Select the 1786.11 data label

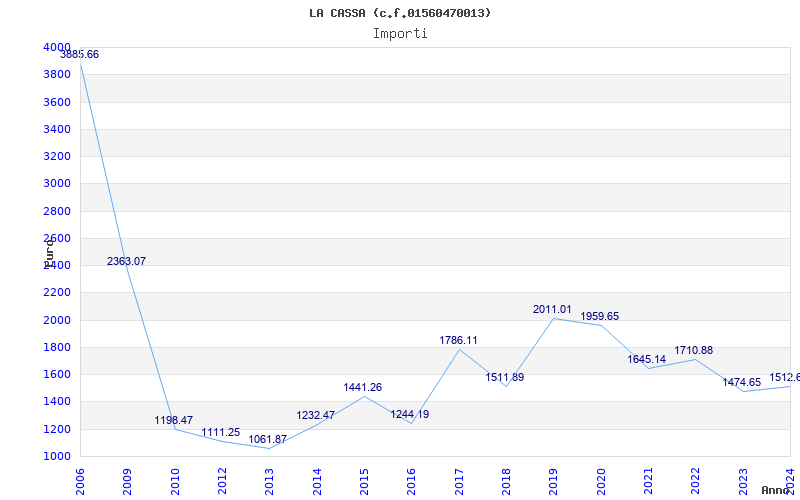(x=459, y=340)
